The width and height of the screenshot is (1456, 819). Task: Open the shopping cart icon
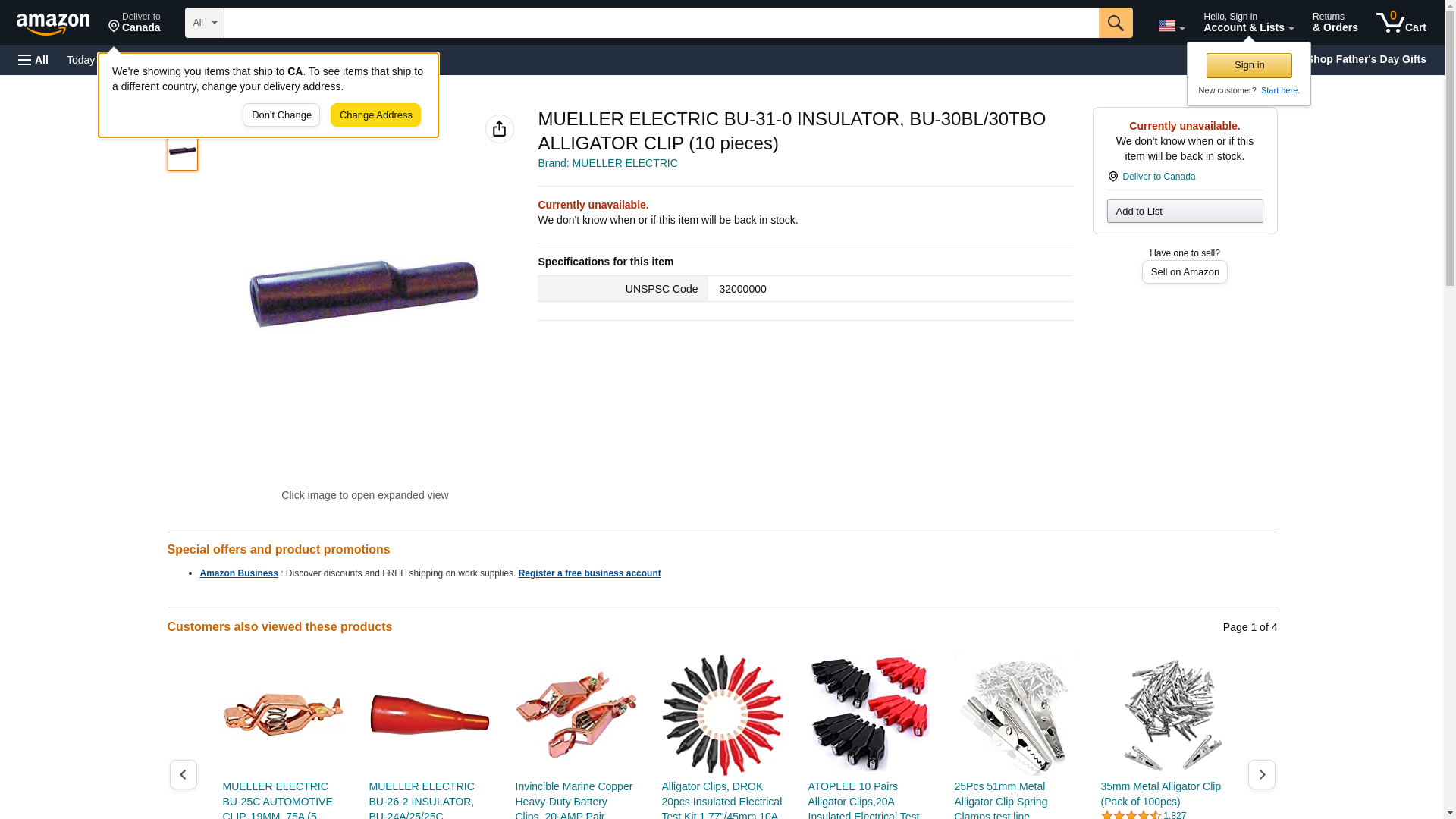(1401, 23)
